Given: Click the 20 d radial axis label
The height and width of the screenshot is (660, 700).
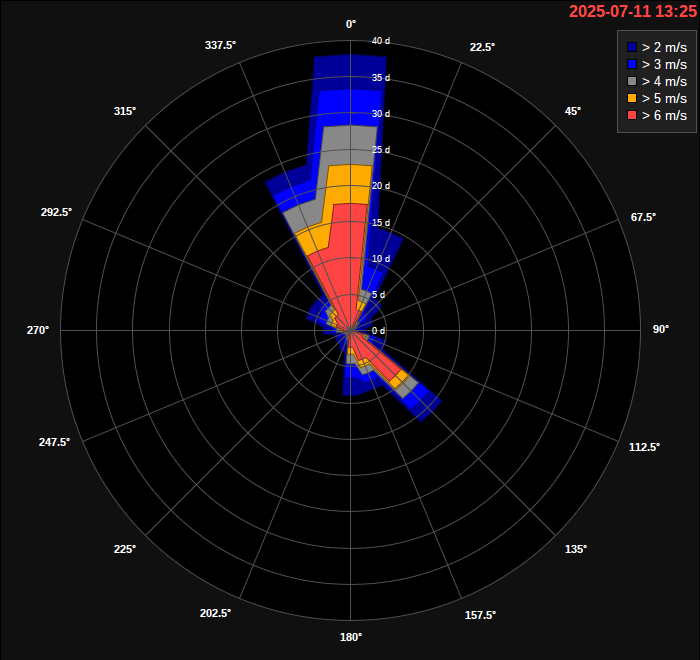Looking at the screenshot, I should pyautogui.click(x=381, y=186).
